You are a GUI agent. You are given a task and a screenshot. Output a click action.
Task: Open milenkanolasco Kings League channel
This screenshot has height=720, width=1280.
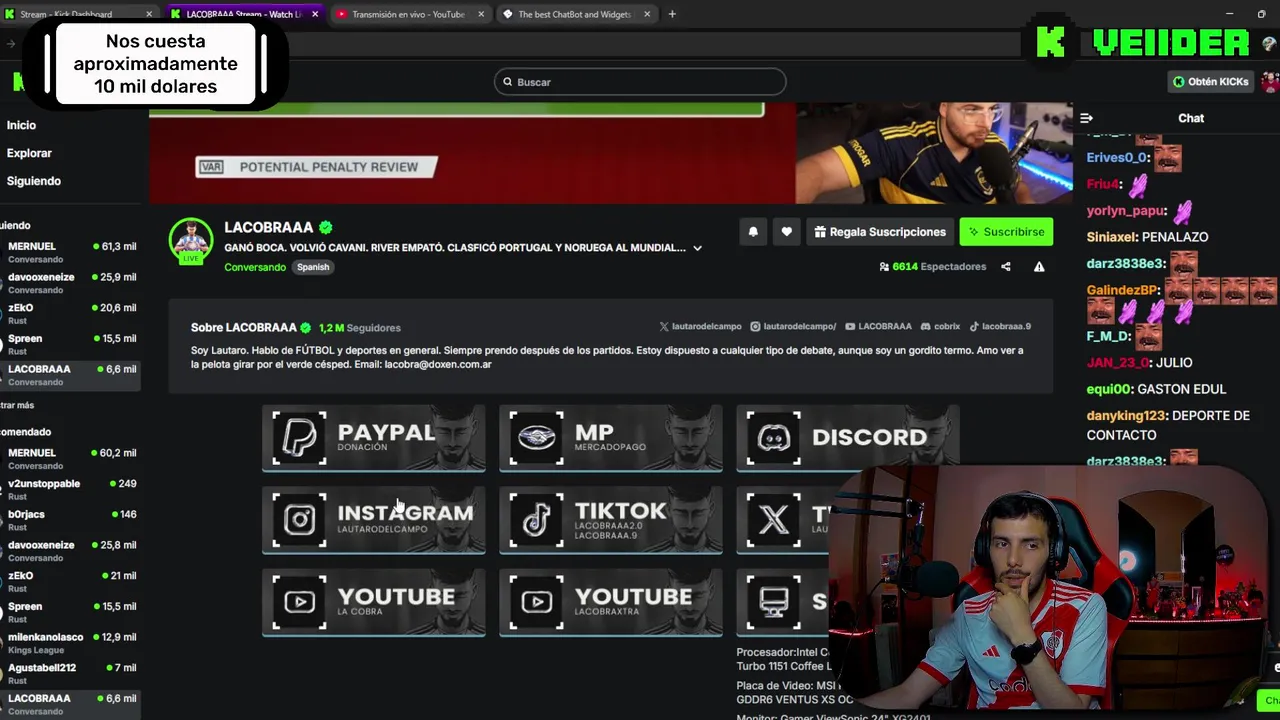pyautogui.click(x=70, y=643)
